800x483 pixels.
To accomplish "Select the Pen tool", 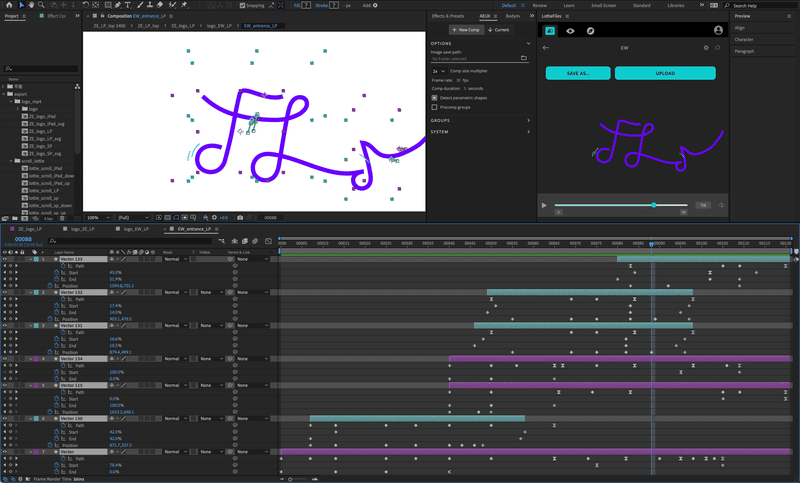I will pos(118,5).
